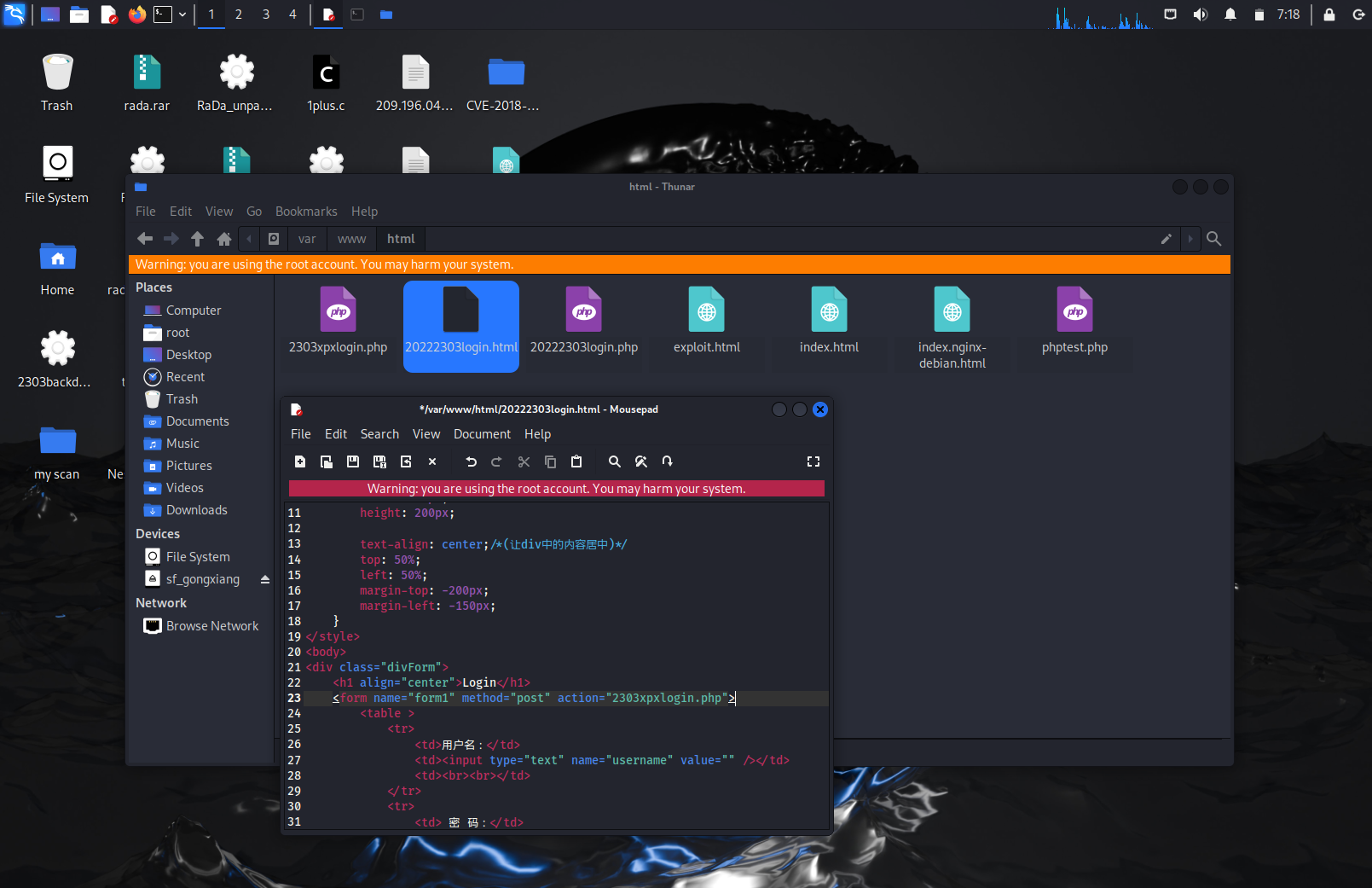Open Find and Replace in Mousepad toolbar
The width and height of the screenshot is (1372, 888).
[640, 461]
